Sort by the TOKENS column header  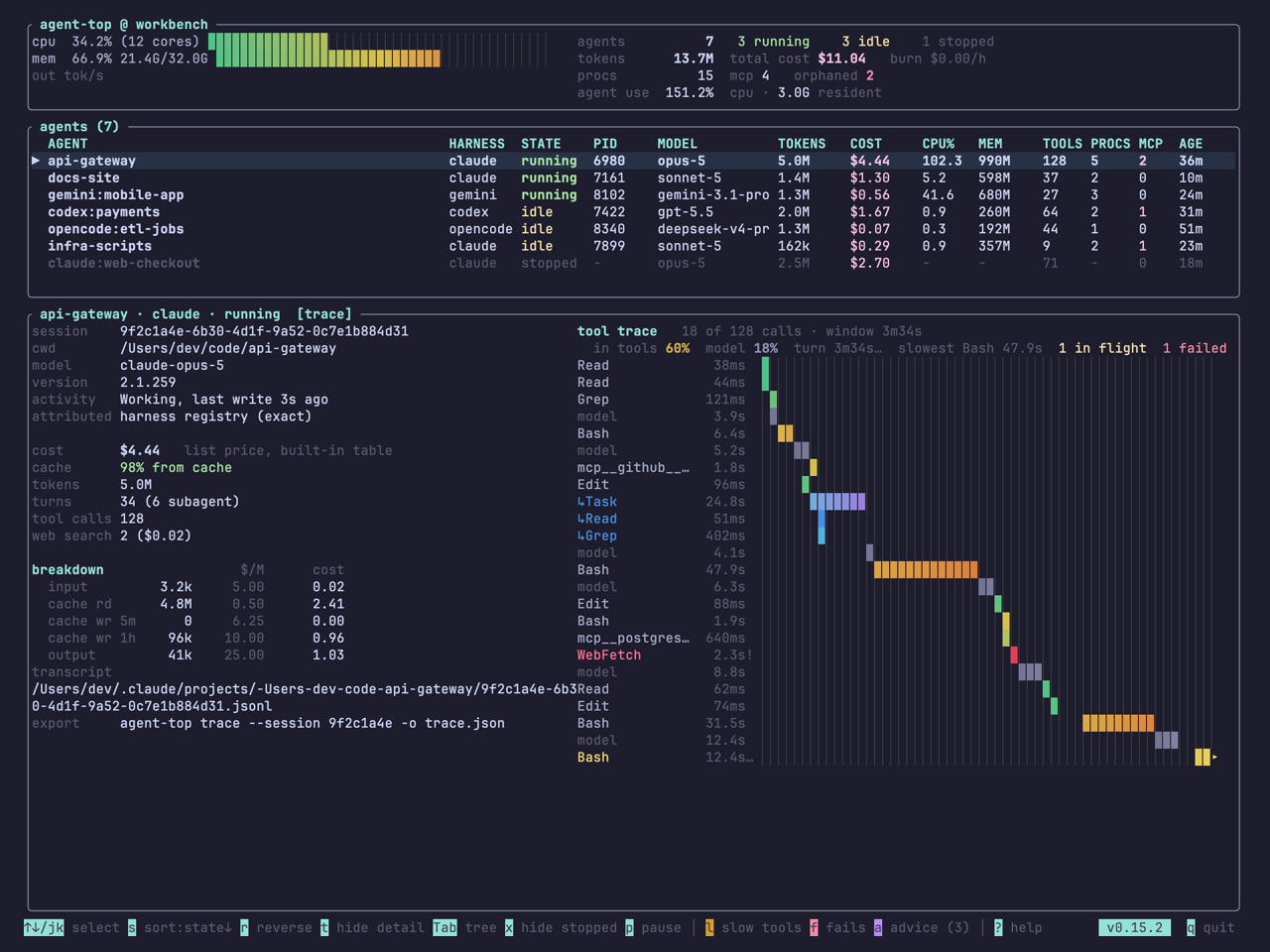[x=802, y=144]
